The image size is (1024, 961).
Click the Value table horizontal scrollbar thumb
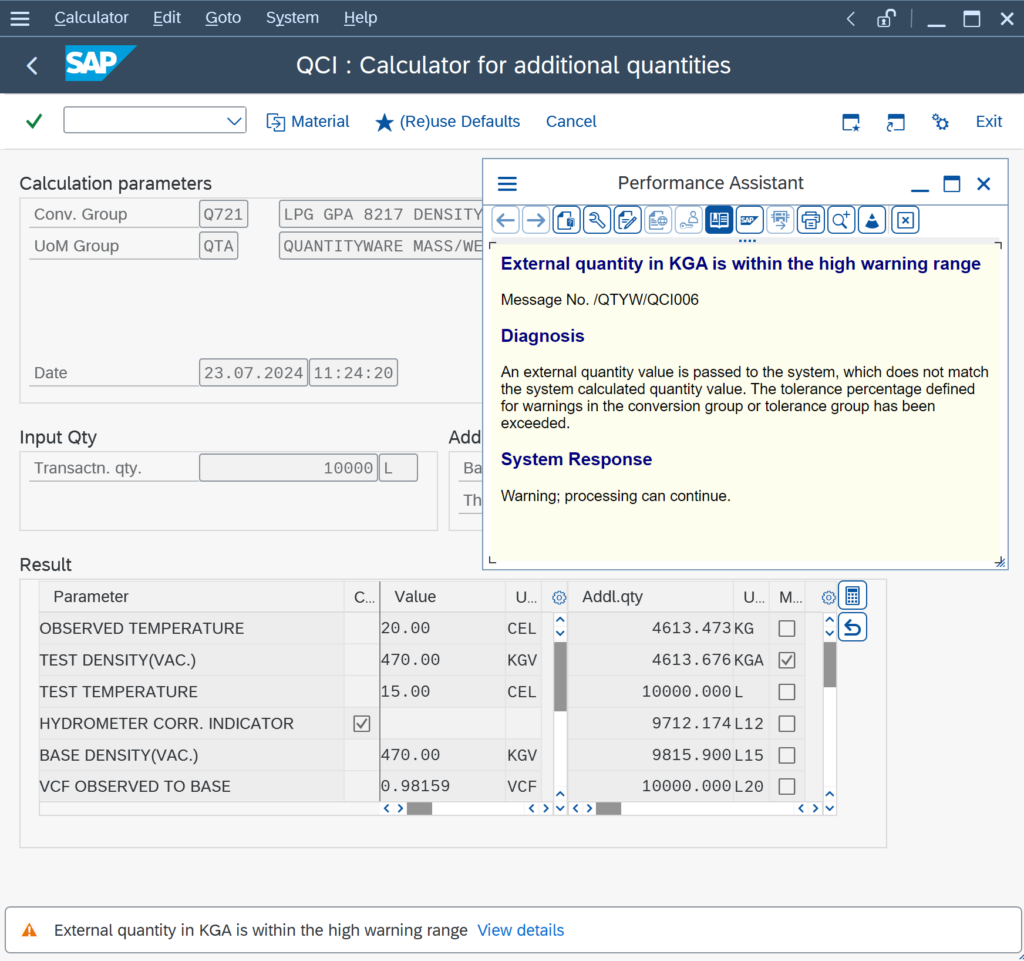click(x=419, y=809)
